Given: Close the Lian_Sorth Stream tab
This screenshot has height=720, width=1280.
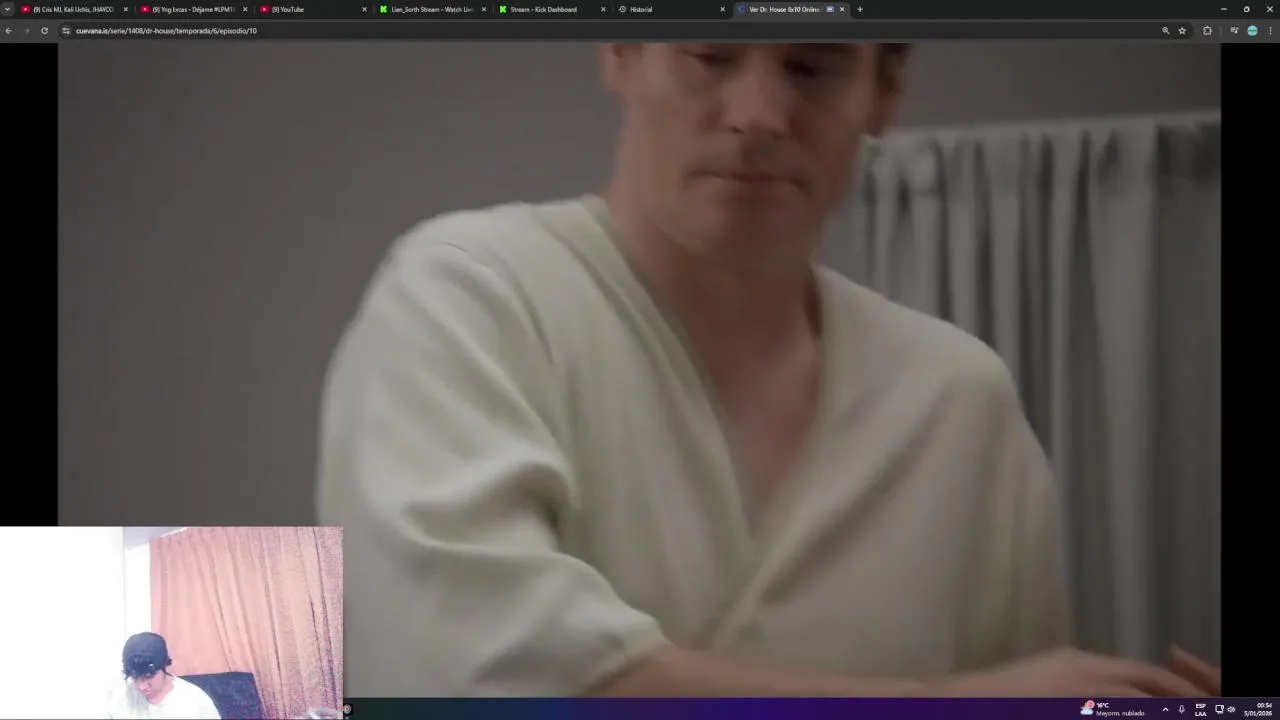Looking at the screenshot, I should (x=484, y=9).
